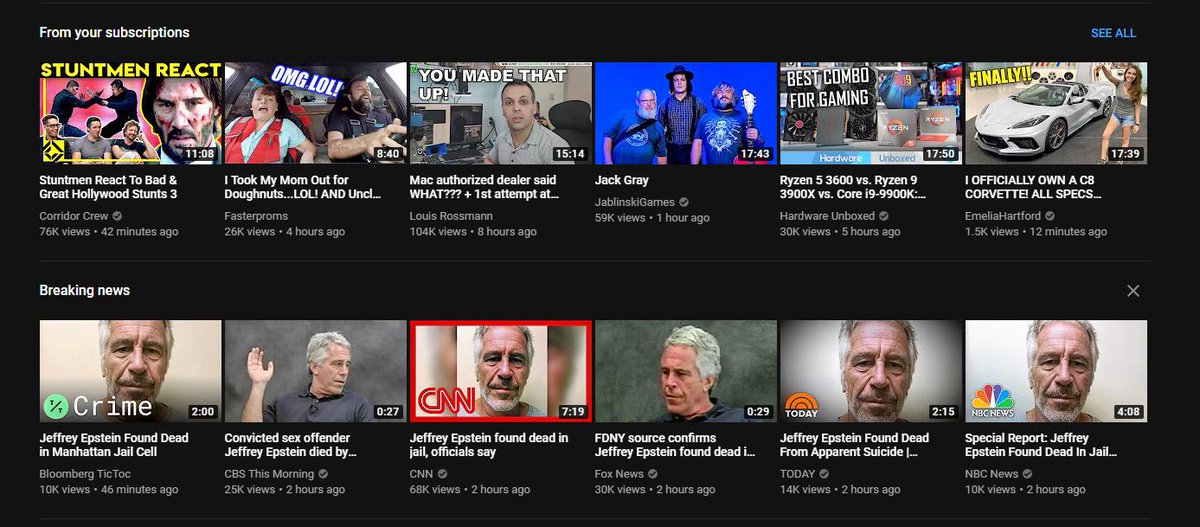Open 'Jack Gray' video title
Image resolution: width=1200 pixels, height=527 pixels.
[622, 180]
